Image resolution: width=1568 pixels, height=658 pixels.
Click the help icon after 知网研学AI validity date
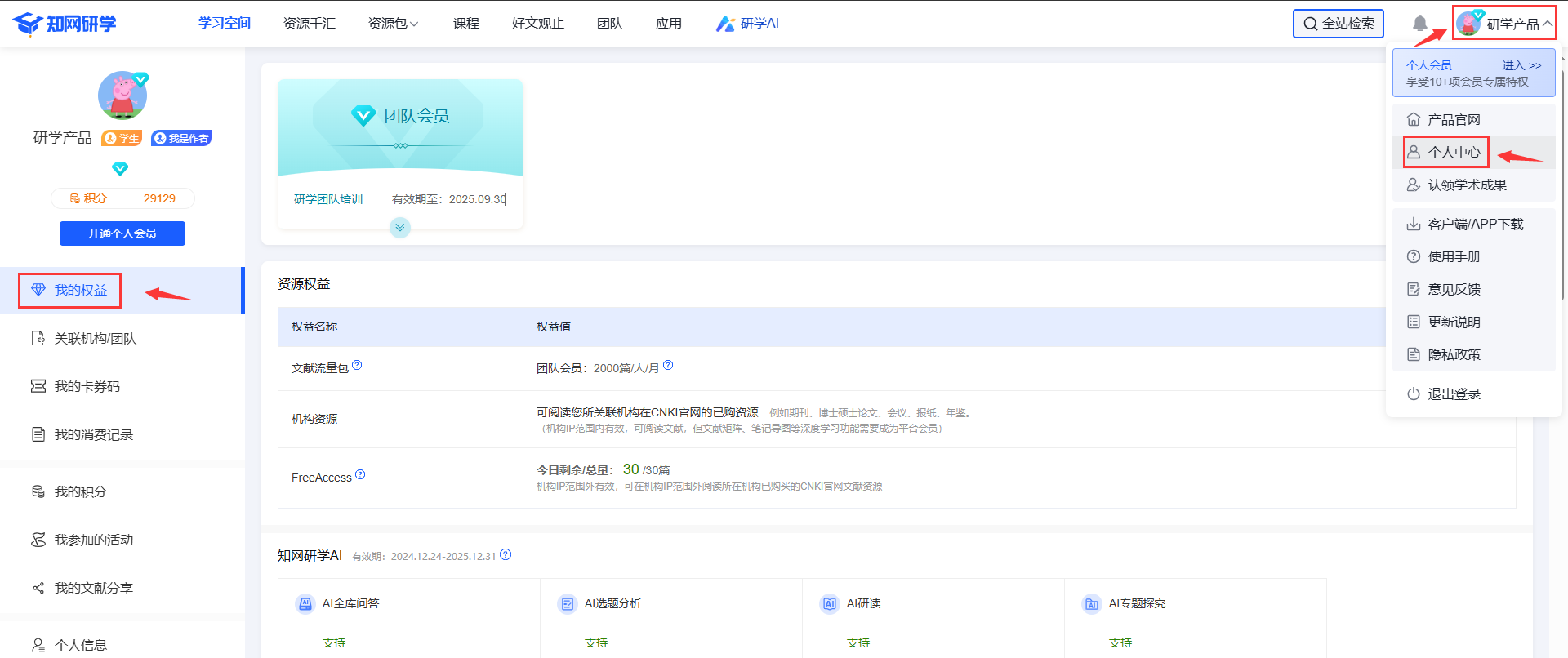pos(506,555)
